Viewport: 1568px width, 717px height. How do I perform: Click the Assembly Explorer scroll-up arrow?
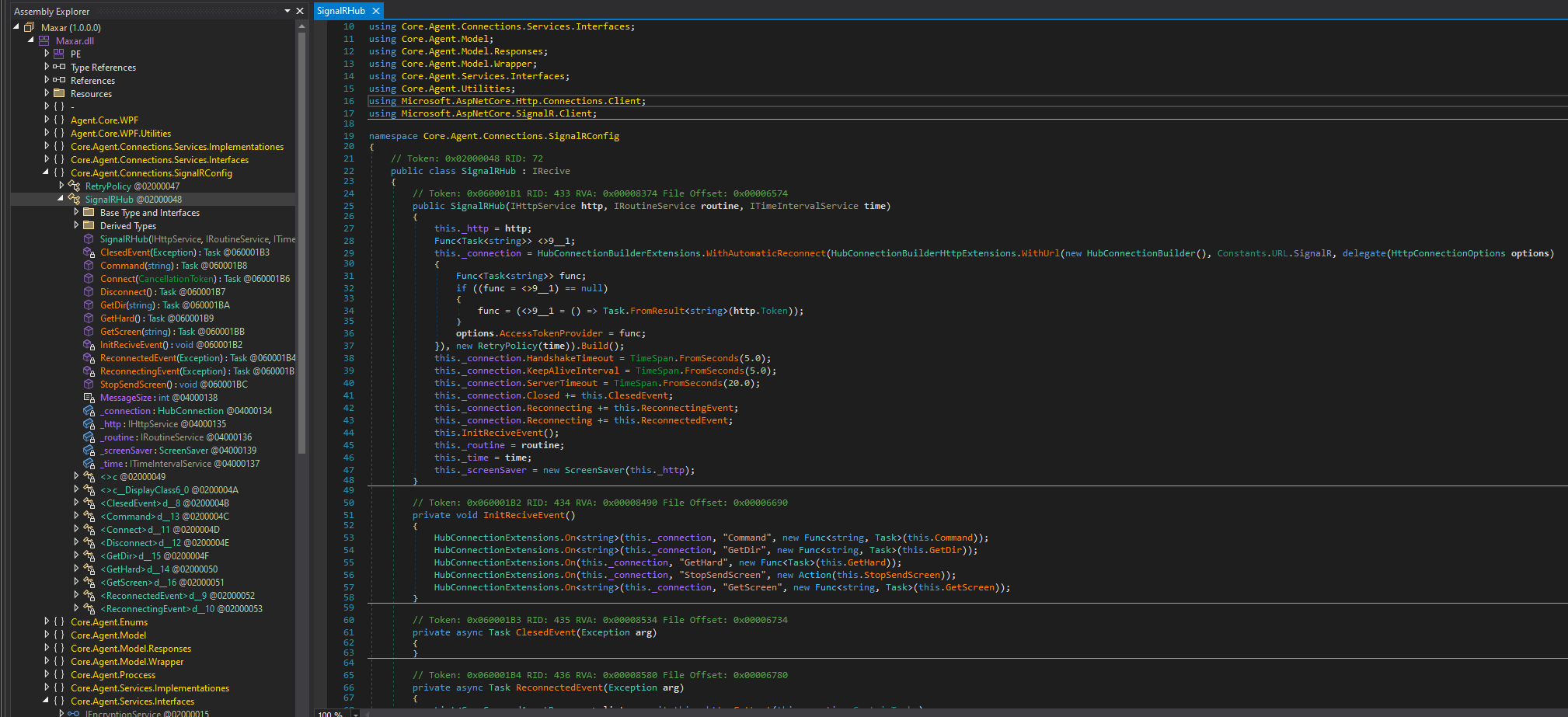tap(302, 26)
